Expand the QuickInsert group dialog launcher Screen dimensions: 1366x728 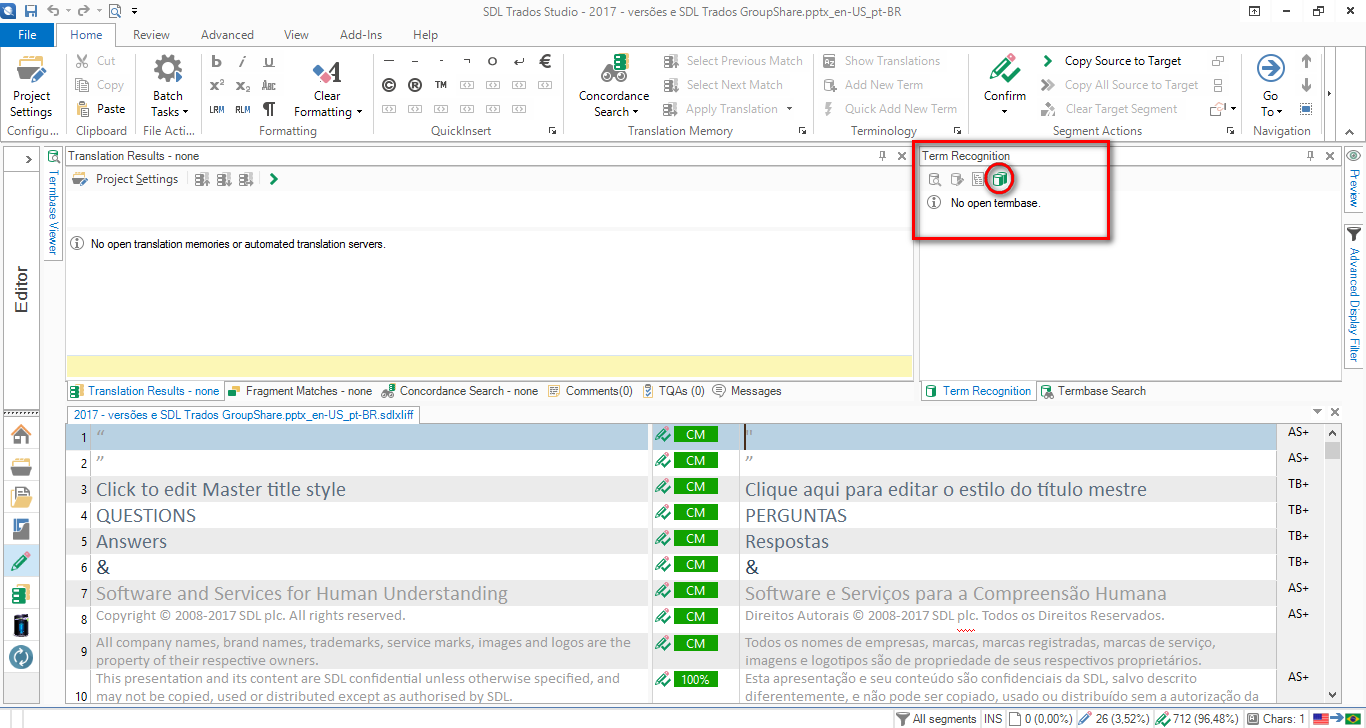(552, 131)
